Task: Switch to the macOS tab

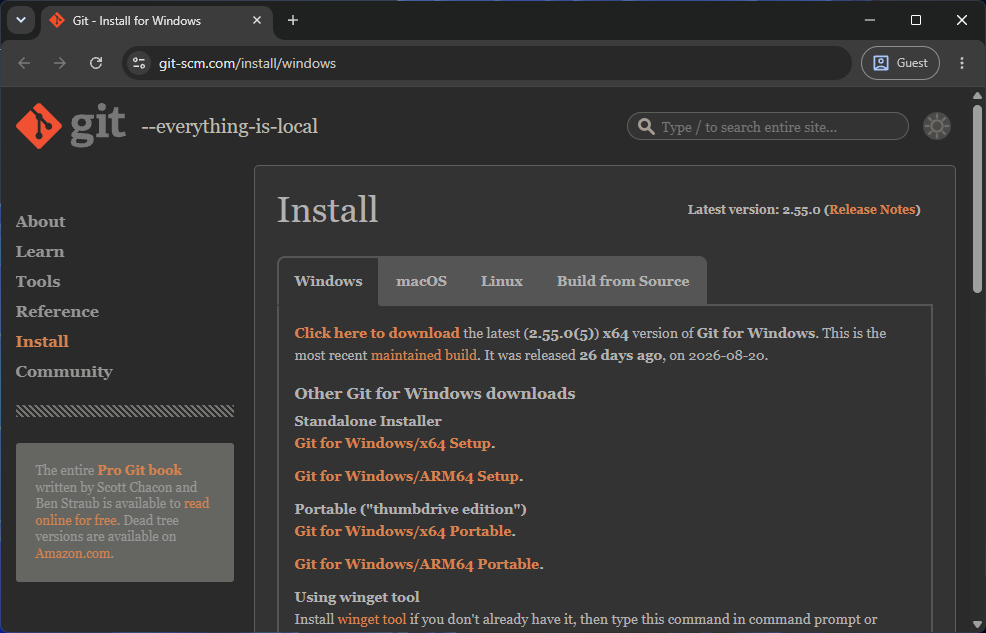Action: [421, 281]
